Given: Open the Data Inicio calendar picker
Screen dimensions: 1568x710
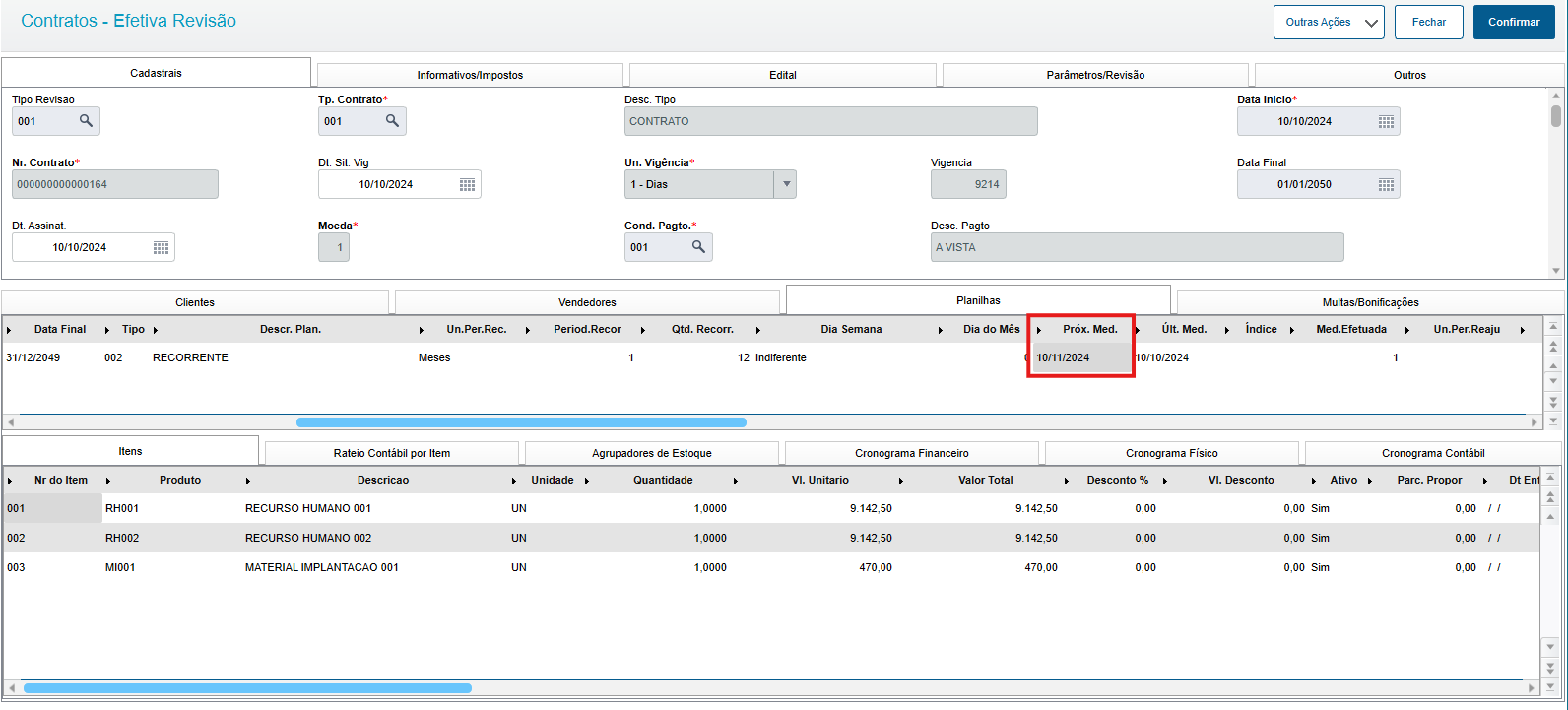Looking at the screenshot, I should [x=1386, y=121].
